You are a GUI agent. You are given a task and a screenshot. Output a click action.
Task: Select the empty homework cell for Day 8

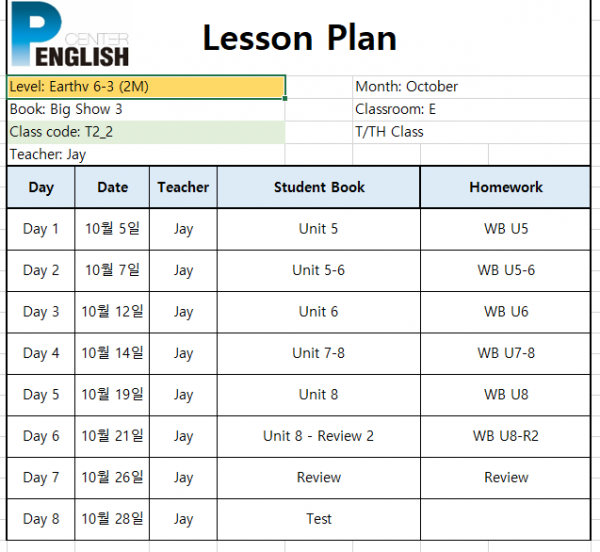click(x=505, y=519)
